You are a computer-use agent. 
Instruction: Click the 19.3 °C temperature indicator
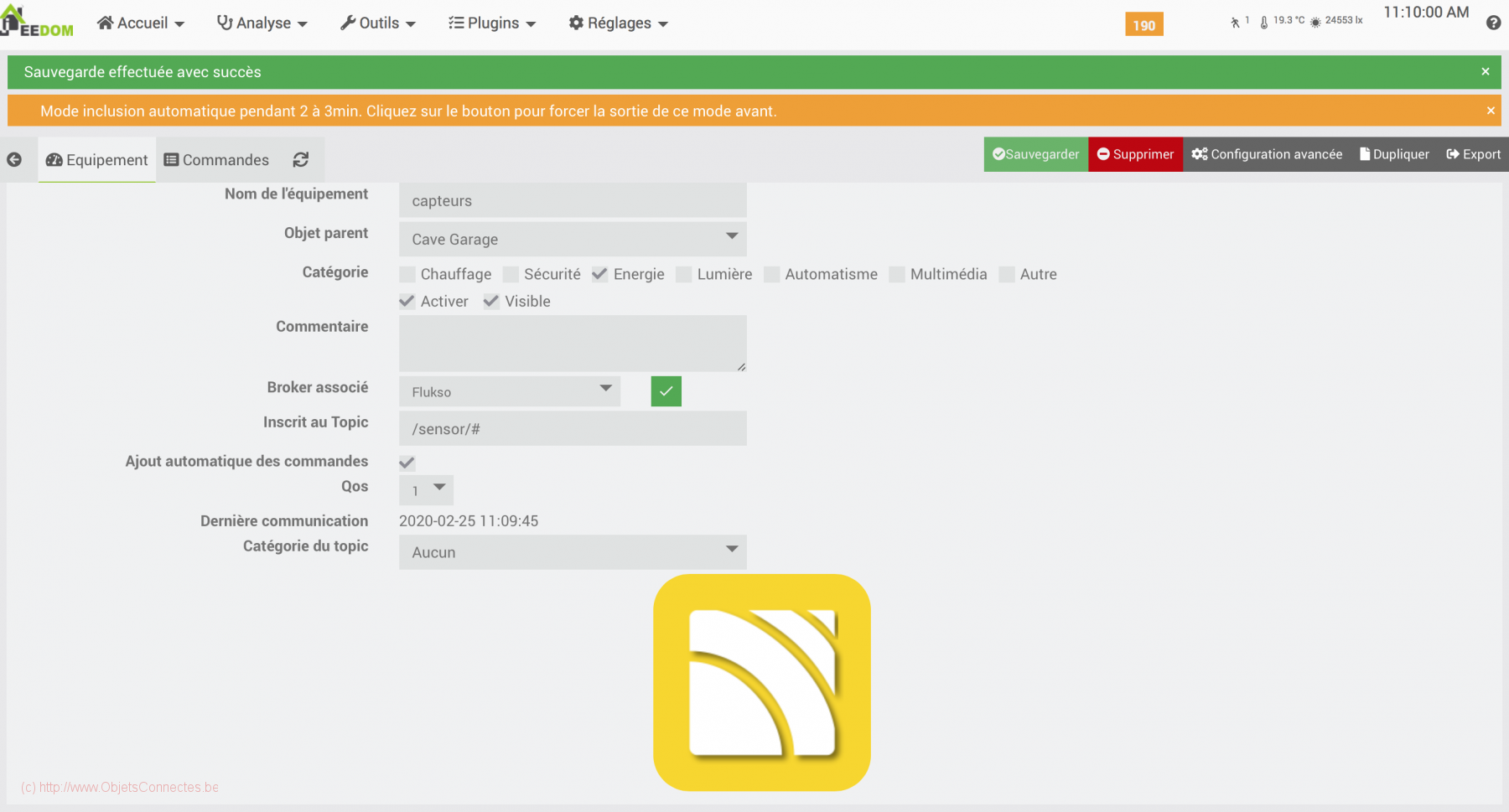coord(1283,21)
